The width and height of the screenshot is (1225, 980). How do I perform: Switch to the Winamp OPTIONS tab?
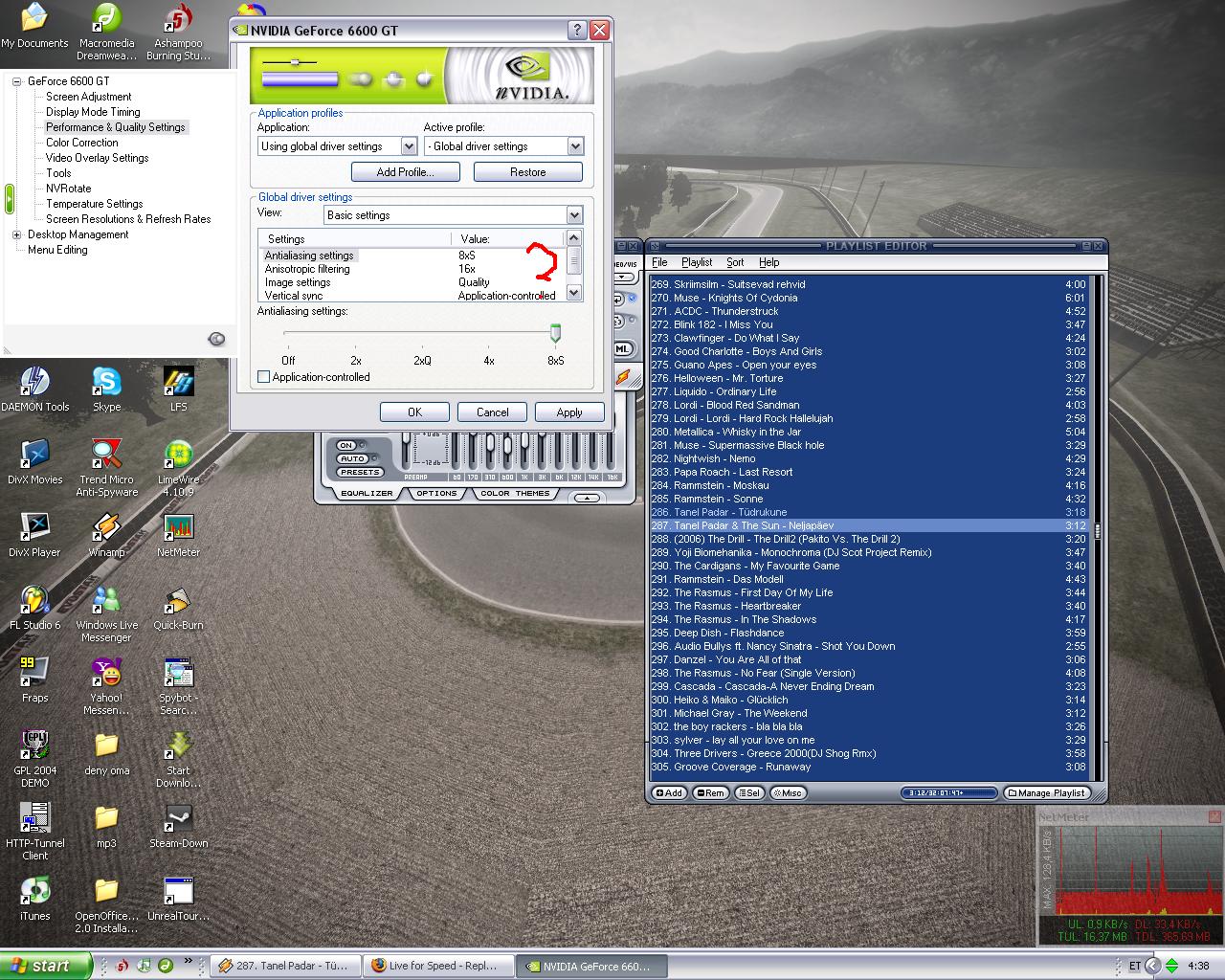(436, 494)
